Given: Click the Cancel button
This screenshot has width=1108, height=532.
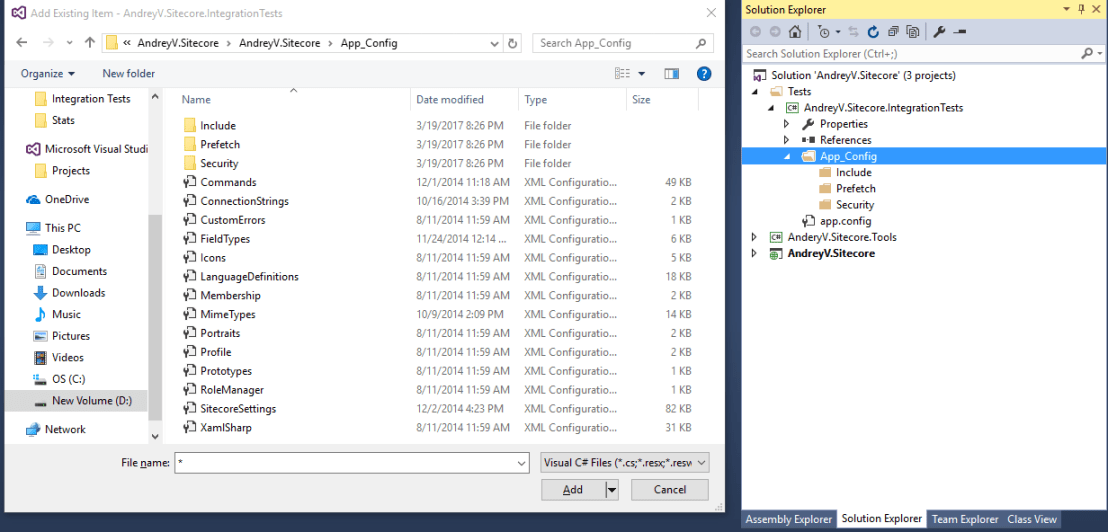Looking at the screenshot, I should point(670,490).
